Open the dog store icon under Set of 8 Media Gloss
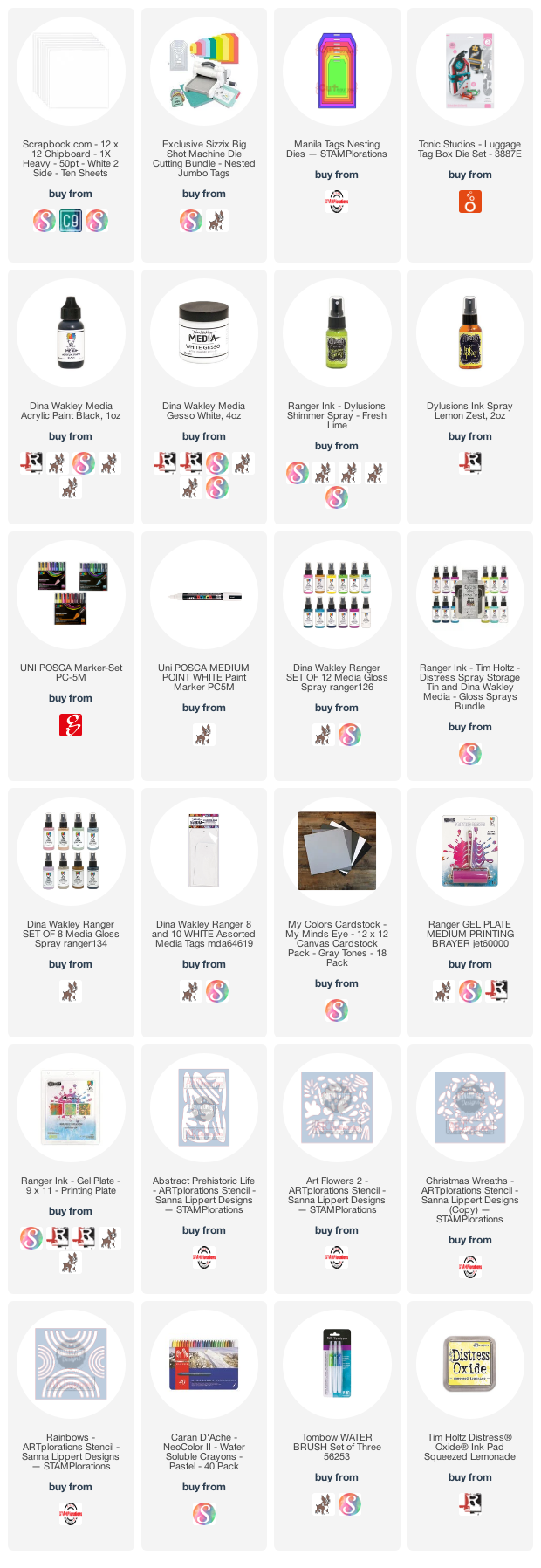This screenshot has height=1568, width=541. pyautogui.click(x=71, y=991)
